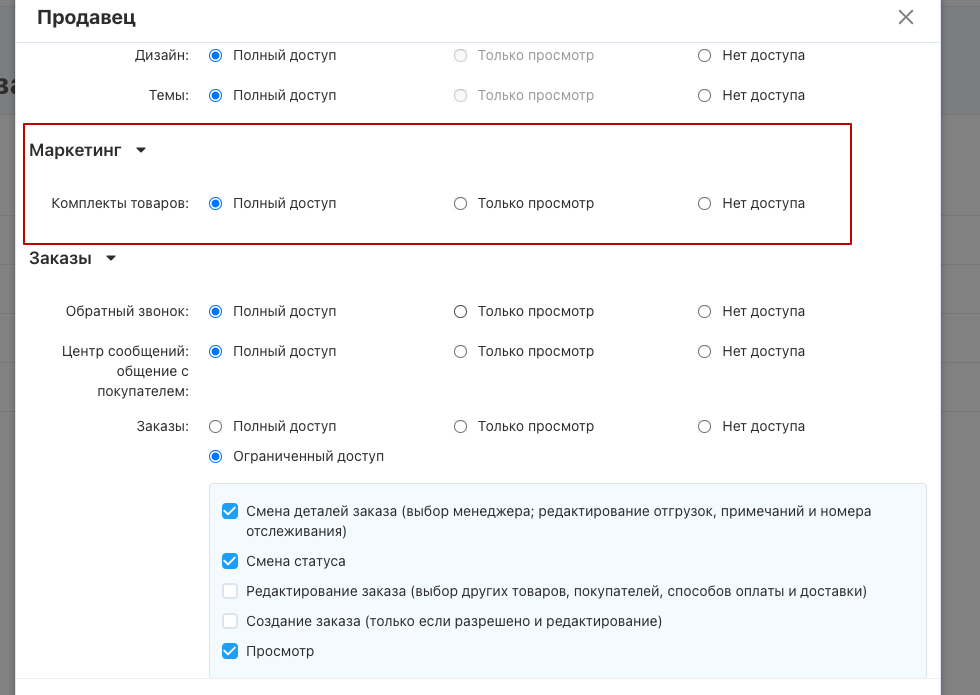Click the Заказы section heading
Screen dimensions: 980x695
pyautogui.click(x=61, y=258)
